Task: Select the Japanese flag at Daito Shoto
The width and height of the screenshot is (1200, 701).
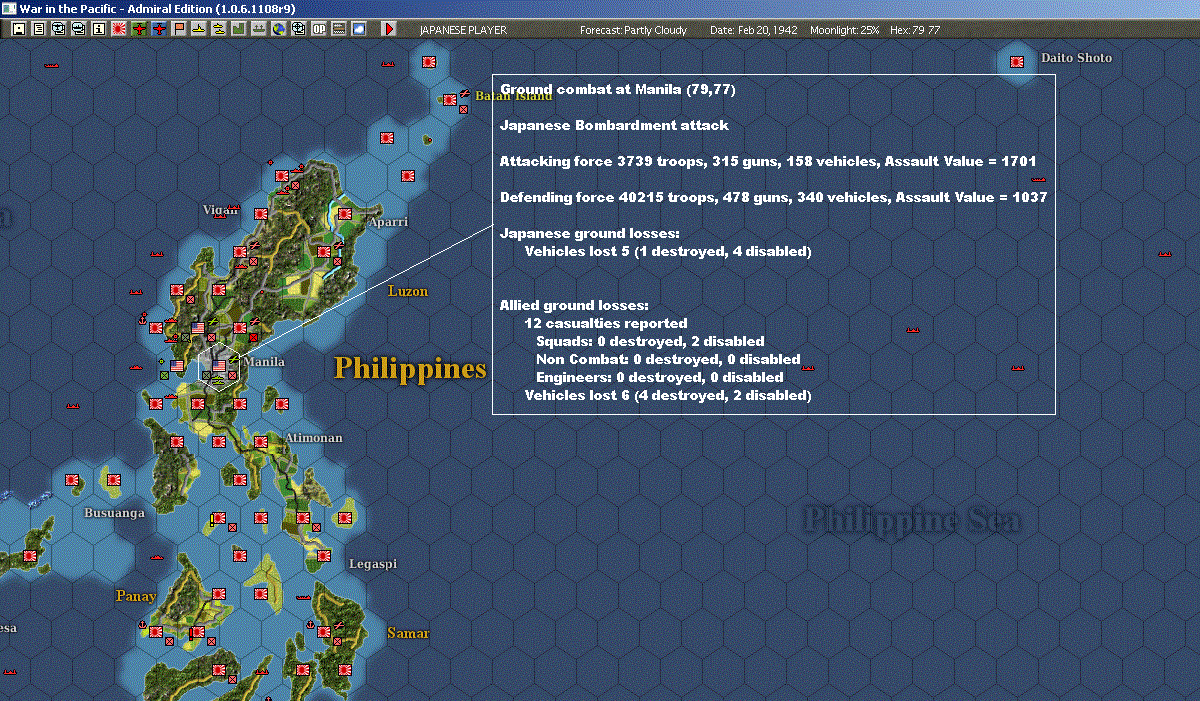Action: (x=1017, y=62)
